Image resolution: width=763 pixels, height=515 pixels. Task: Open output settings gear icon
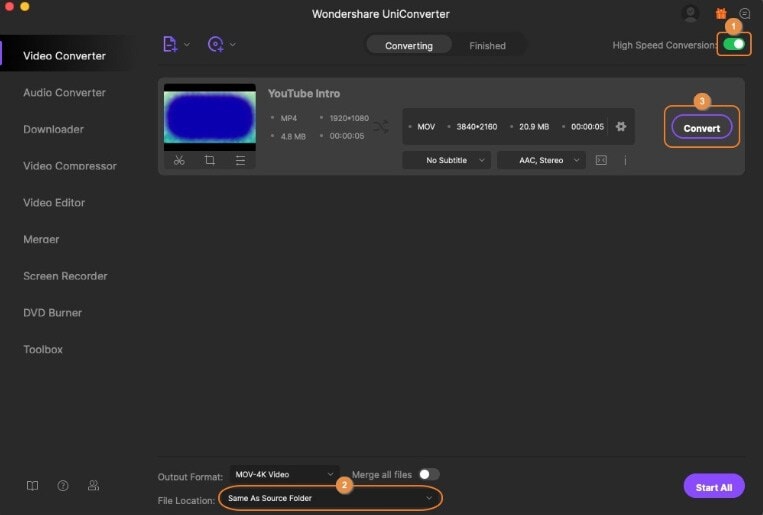point(621,127)
